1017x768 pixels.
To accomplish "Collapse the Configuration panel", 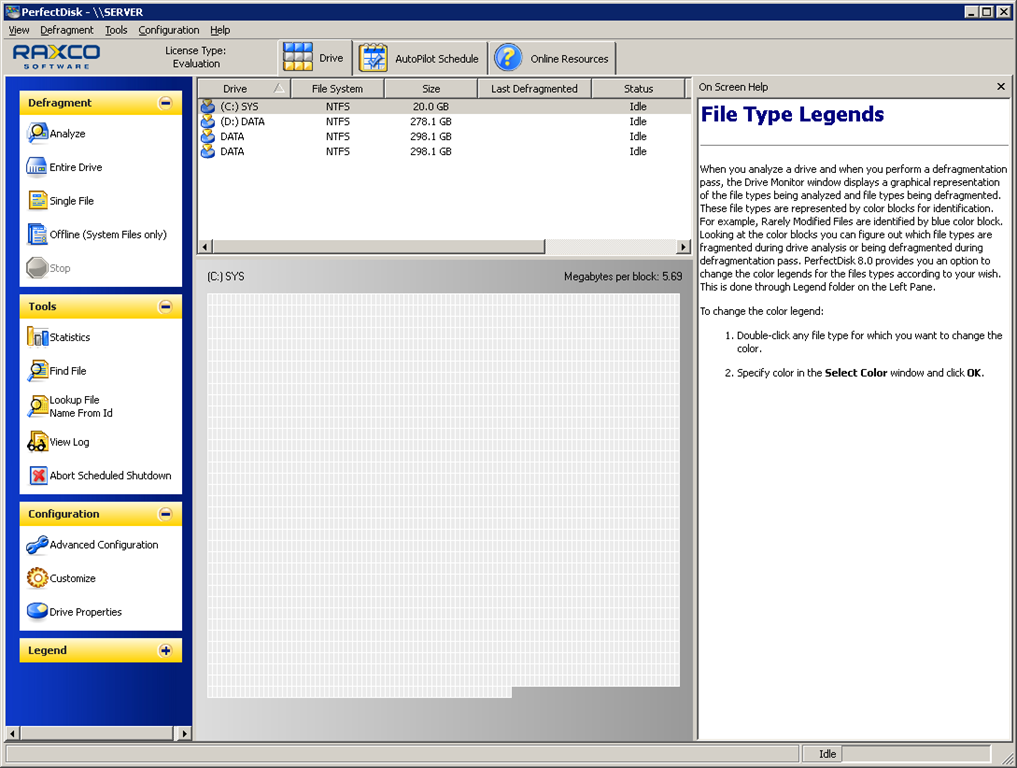I will (x=165, y=514).
